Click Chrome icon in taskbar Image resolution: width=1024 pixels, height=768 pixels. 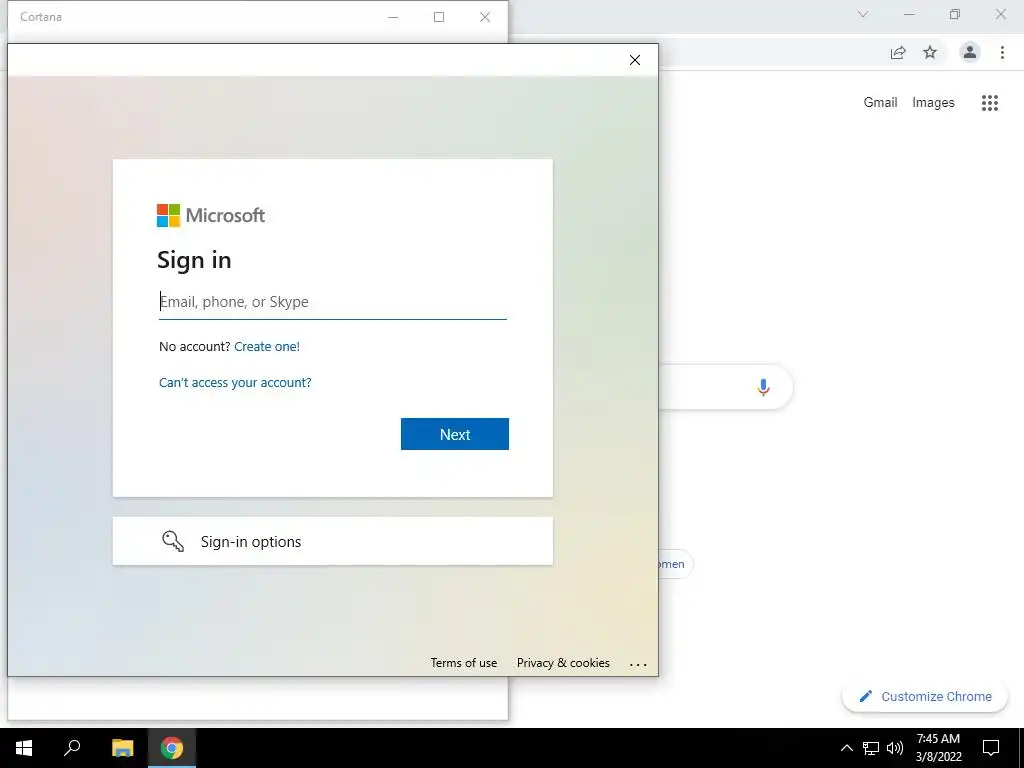pyautogui.click(x=172, y=748)
